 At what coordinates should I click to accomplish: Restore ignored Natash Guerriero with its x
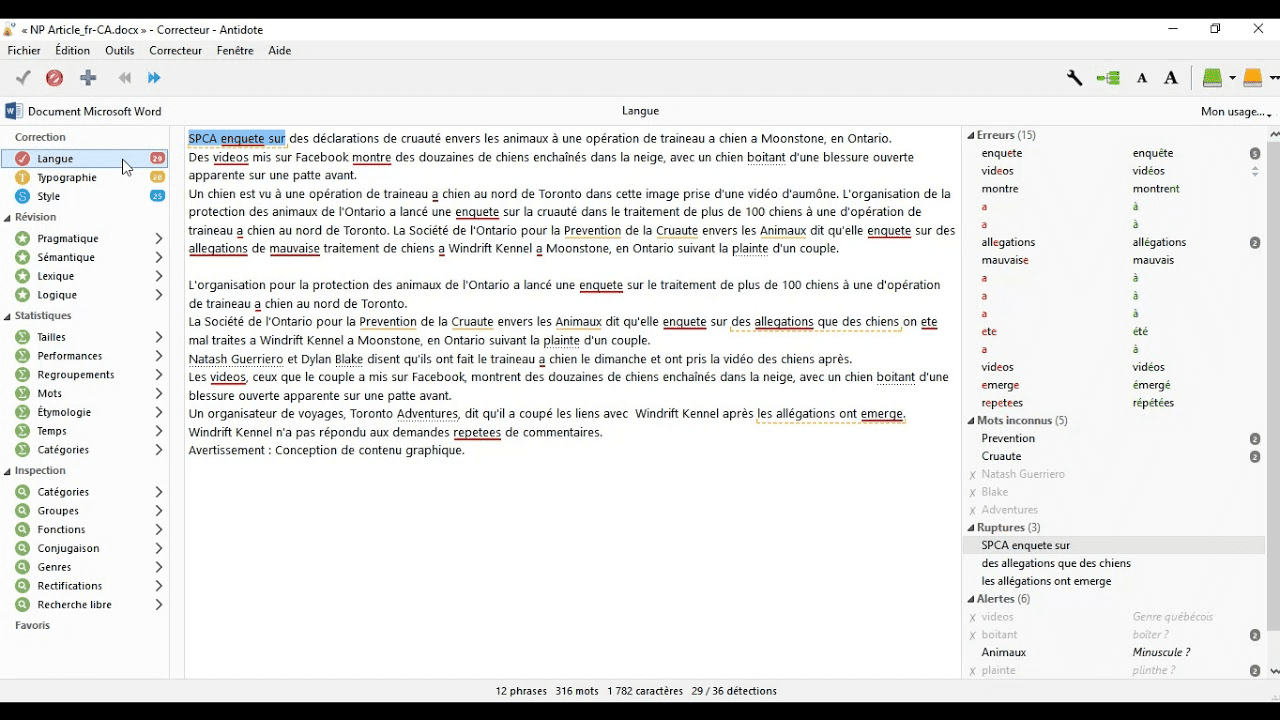(972, 475)
